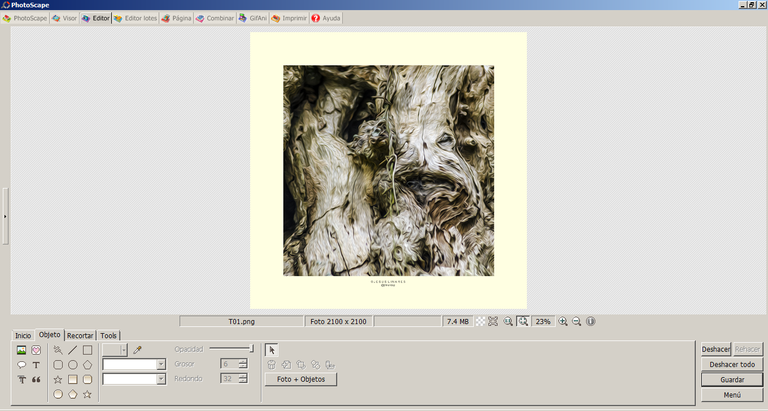Open the Menú button
This screenshot has width=768, height=411.
tap(732, 395)
